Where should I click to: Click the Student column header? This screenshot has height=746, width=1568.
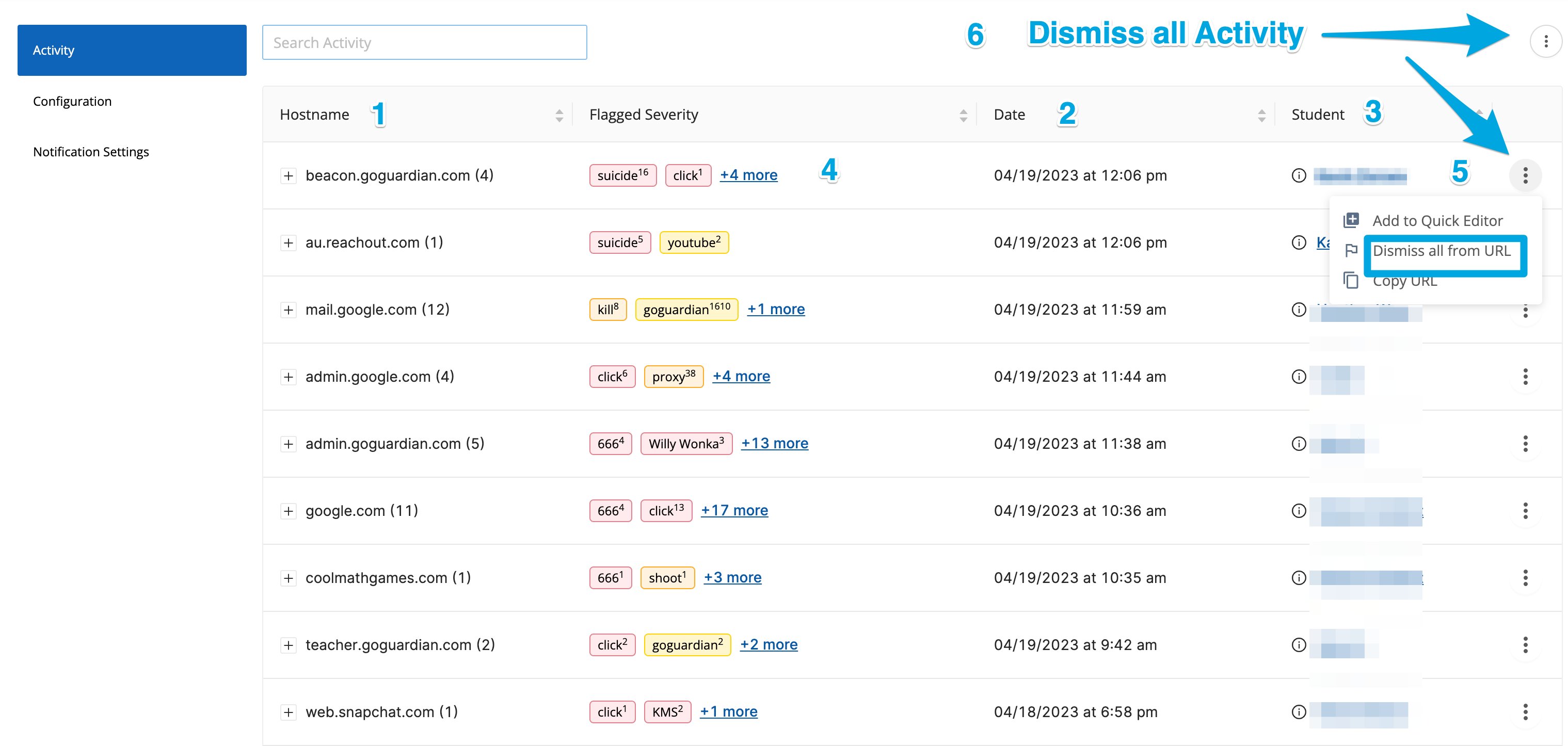[x=1317, y=115]
